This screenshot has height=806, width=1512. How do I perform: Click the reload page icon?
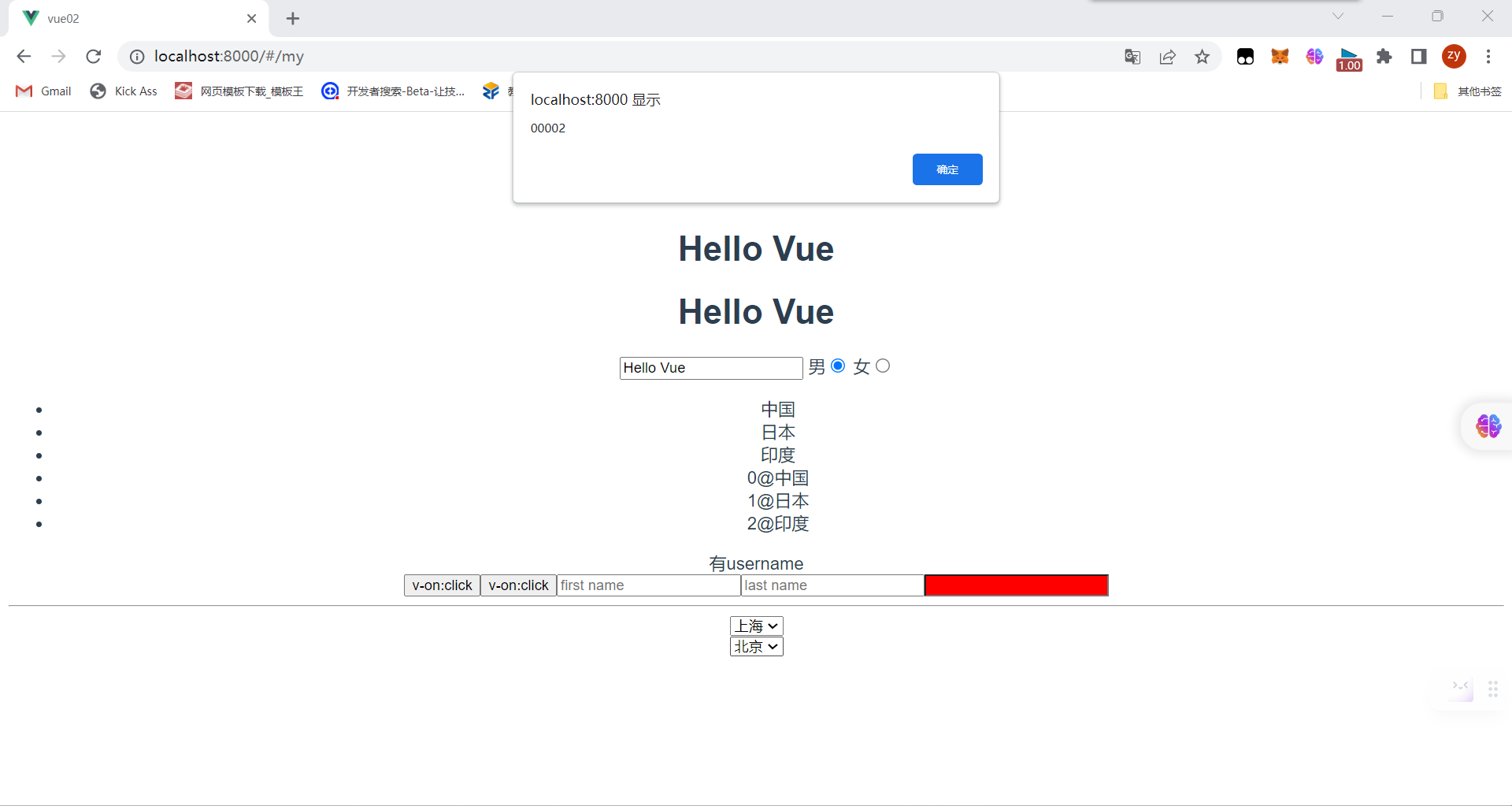[94, 56]
